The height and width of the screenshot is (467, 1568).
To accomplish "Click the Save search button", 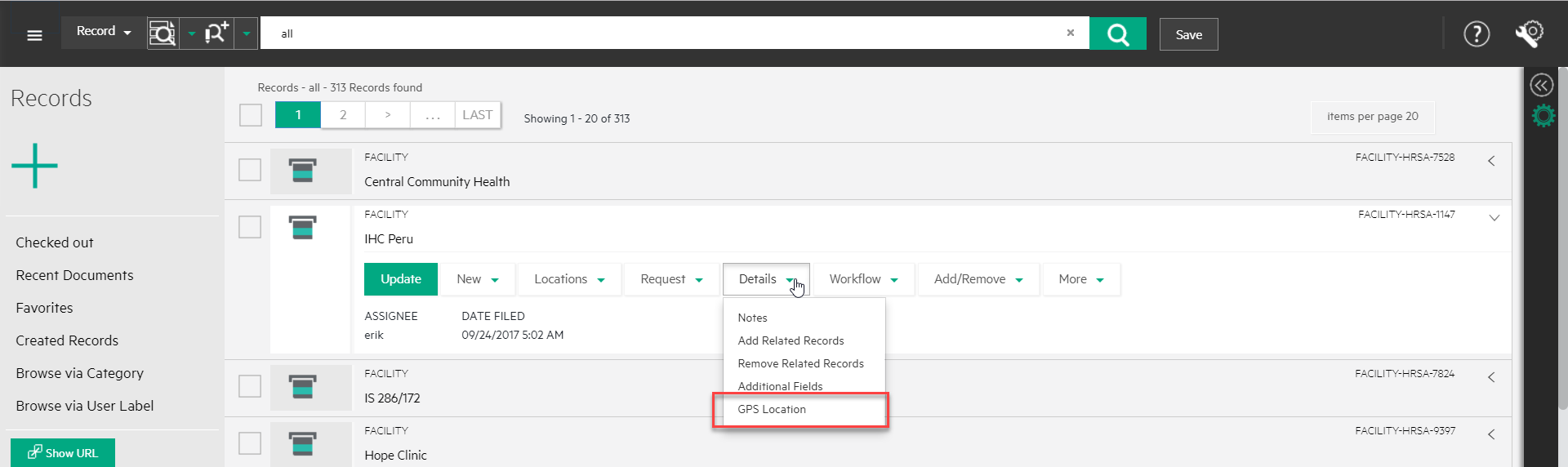I will (x=1188, y=34).
